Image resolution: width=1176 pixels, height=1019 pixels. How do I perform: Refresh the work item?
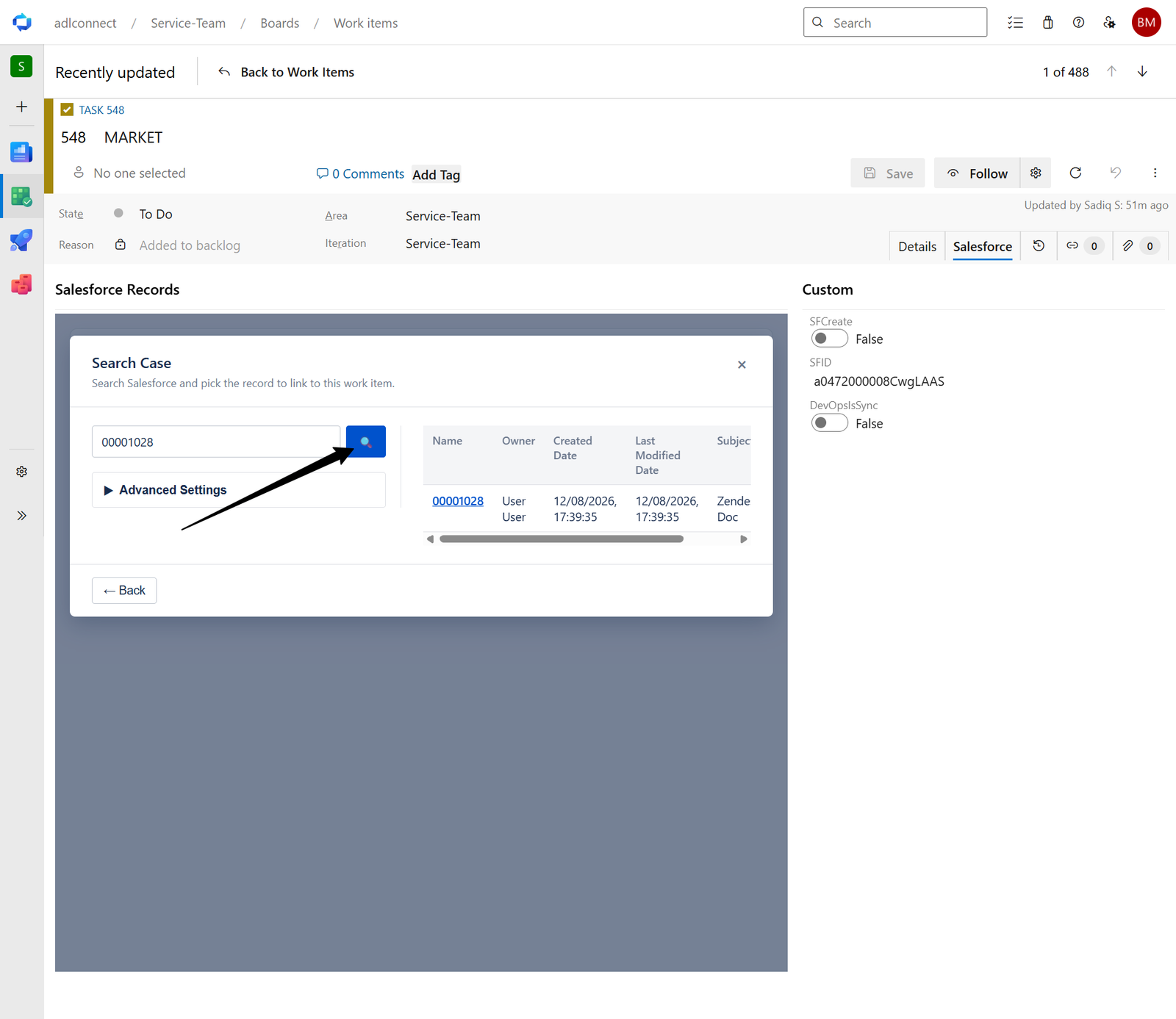click(x=1075, y=173)
